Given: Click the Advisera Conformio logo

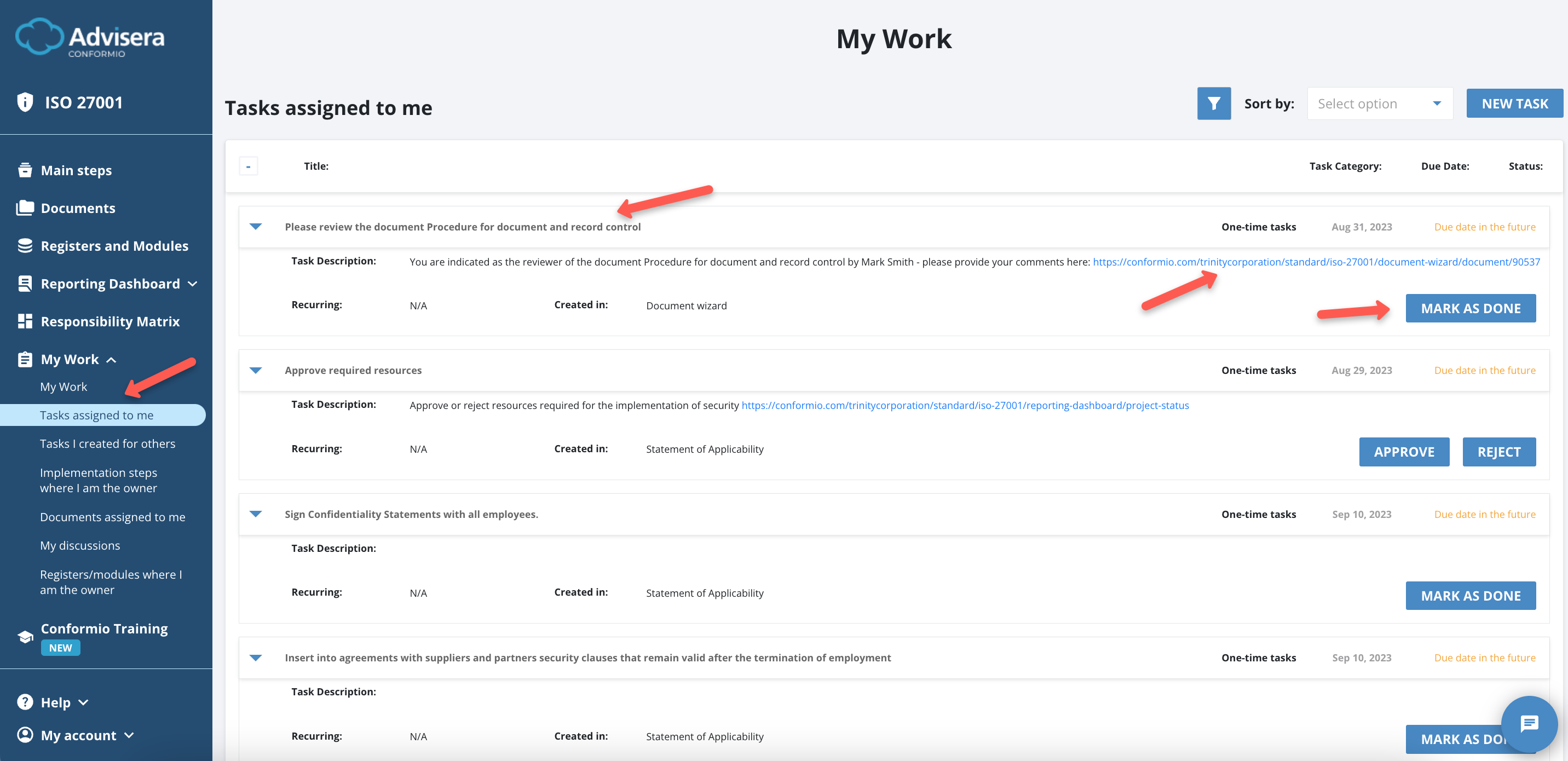Looking at the screenshot, I should (x=89, y=38).
